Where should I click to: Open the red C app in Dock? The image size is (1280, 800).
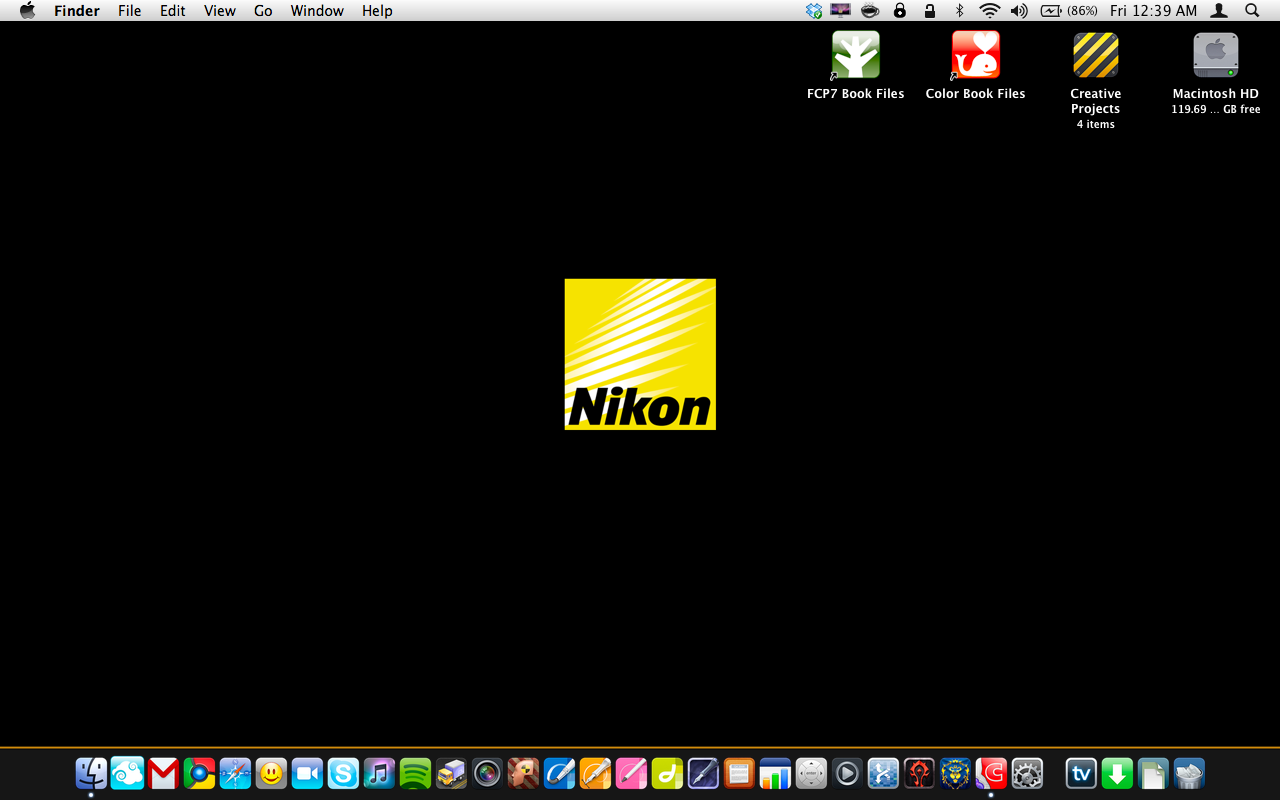click(991, 773)
